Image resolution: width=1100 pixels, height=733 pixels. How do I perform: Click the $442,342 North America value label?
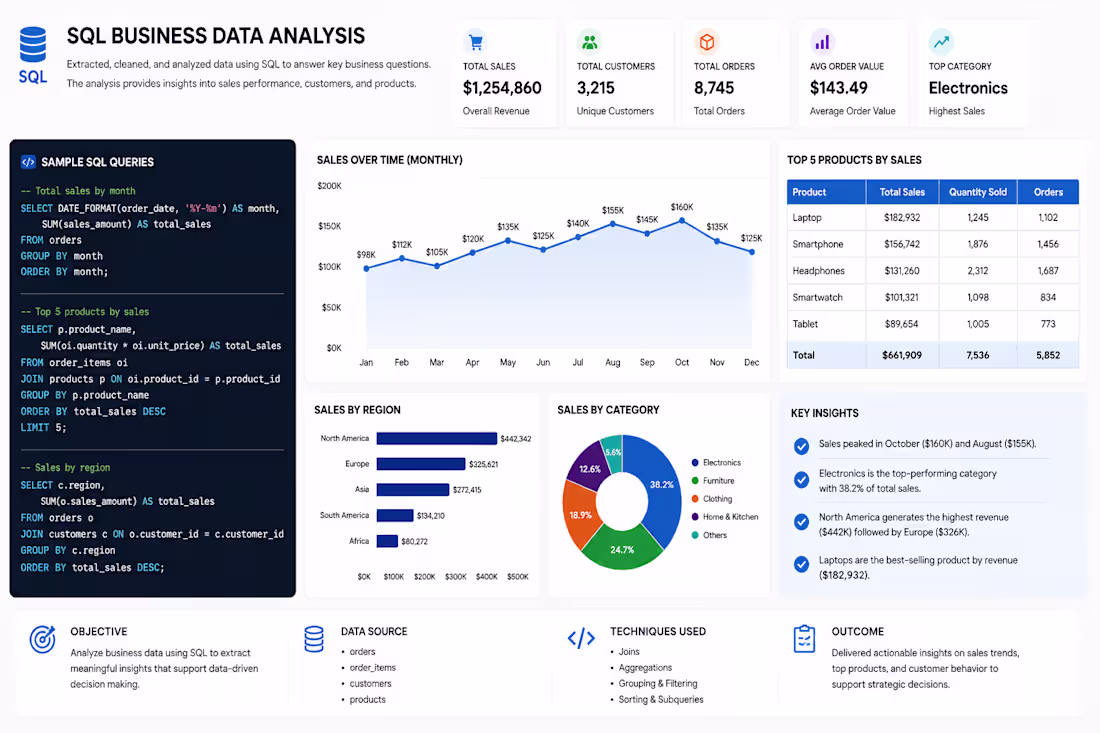[516, 439]
